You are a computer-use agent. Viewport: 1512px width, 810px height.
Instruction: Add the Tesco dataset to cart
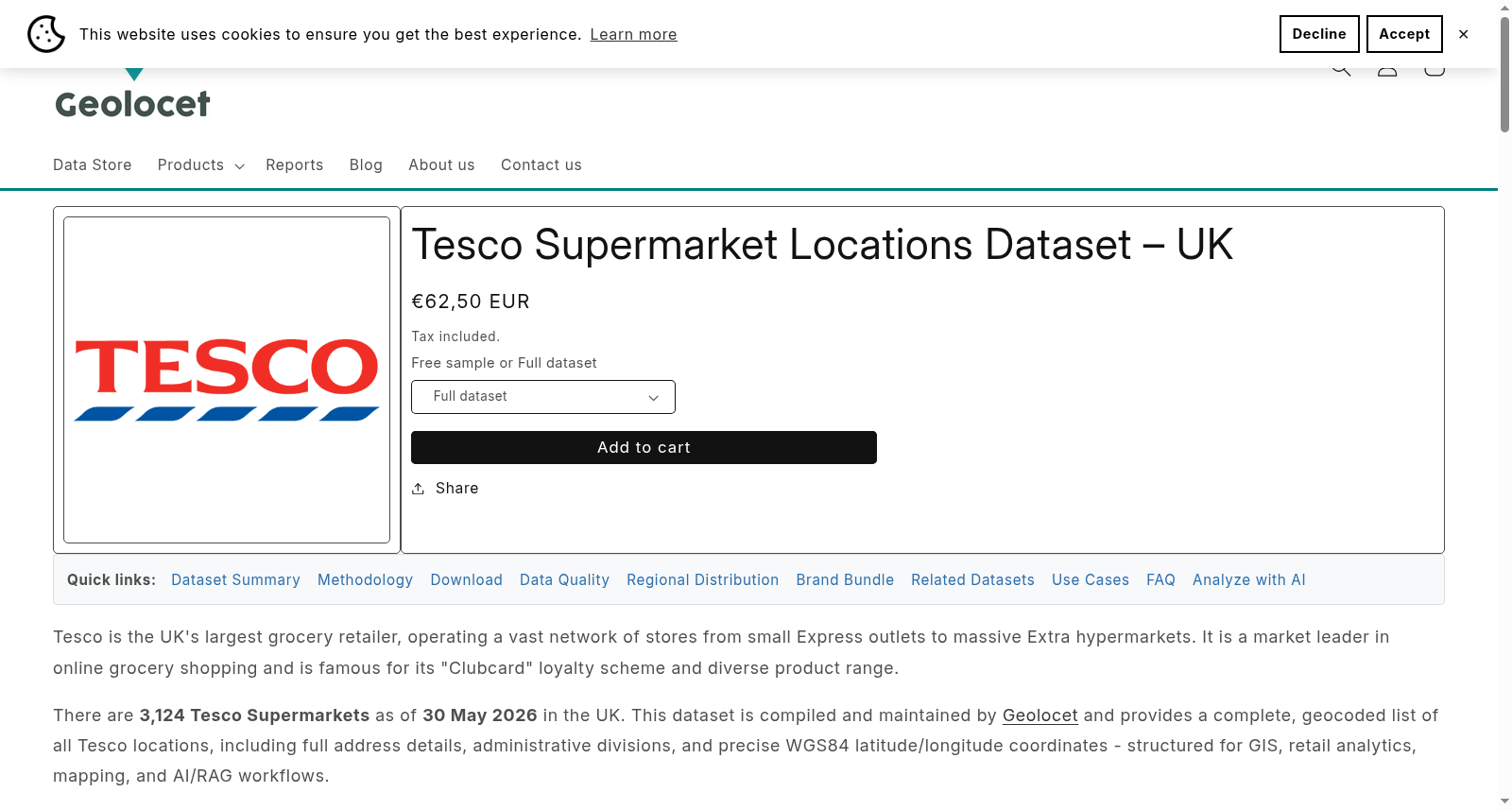644,448
